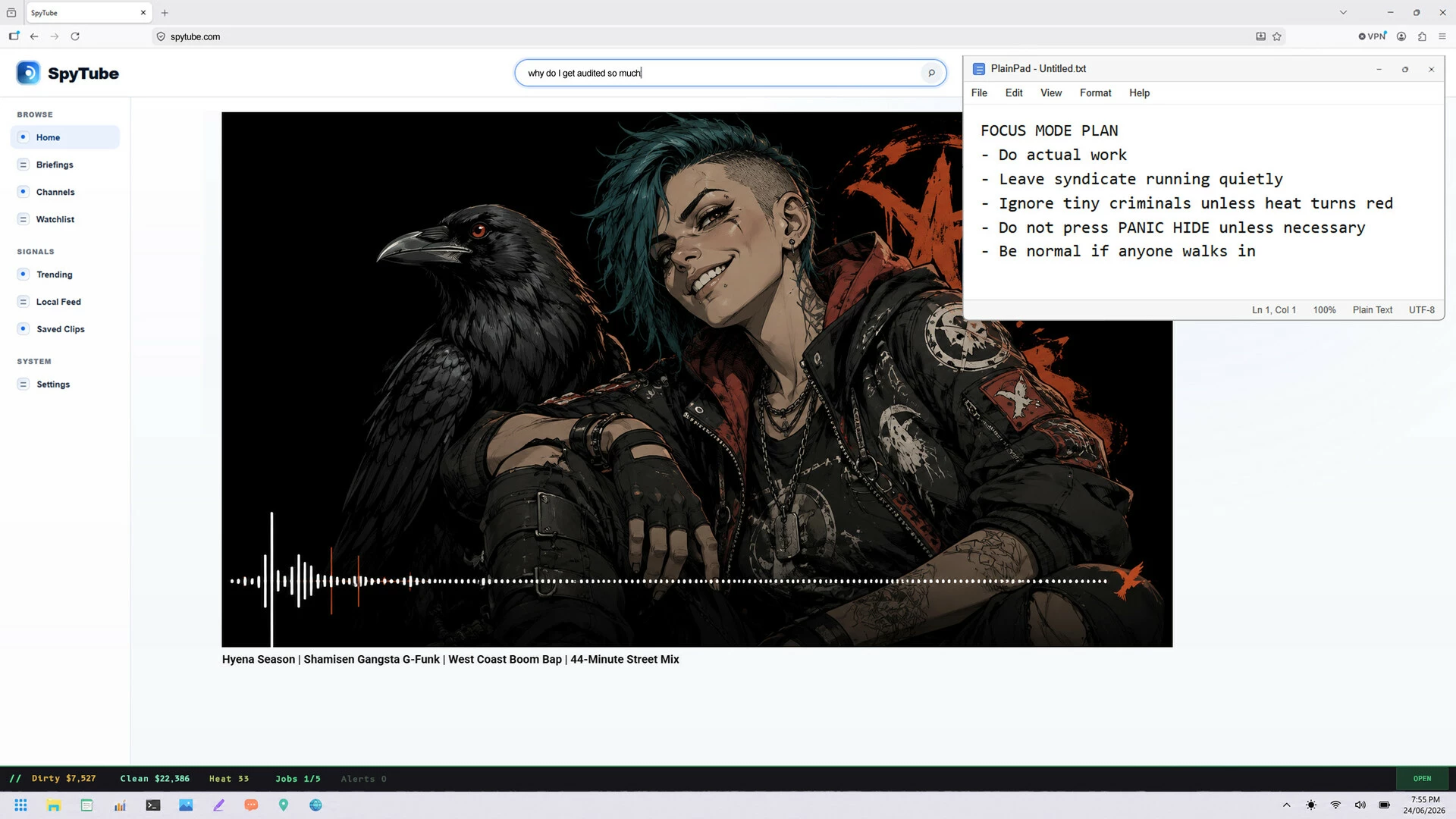Screen dimensions: 1456x819
Task: Open the Edit menu in PlainPad
Action: point(1014,93)
